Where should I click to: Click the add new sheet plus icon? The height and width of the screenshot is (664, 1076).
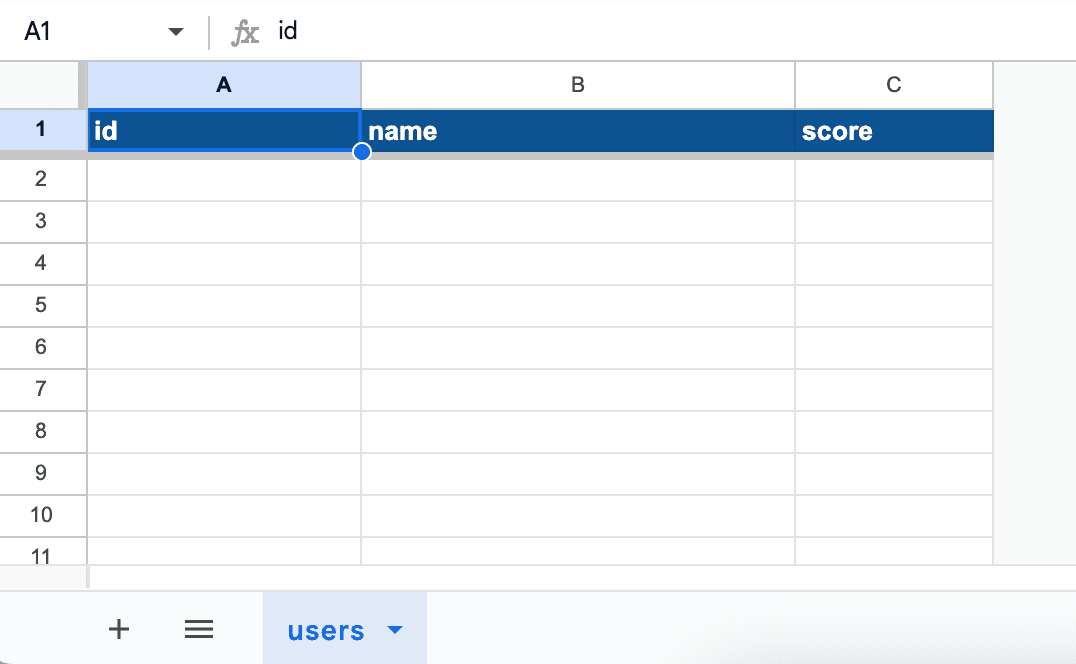pos(119,629)
